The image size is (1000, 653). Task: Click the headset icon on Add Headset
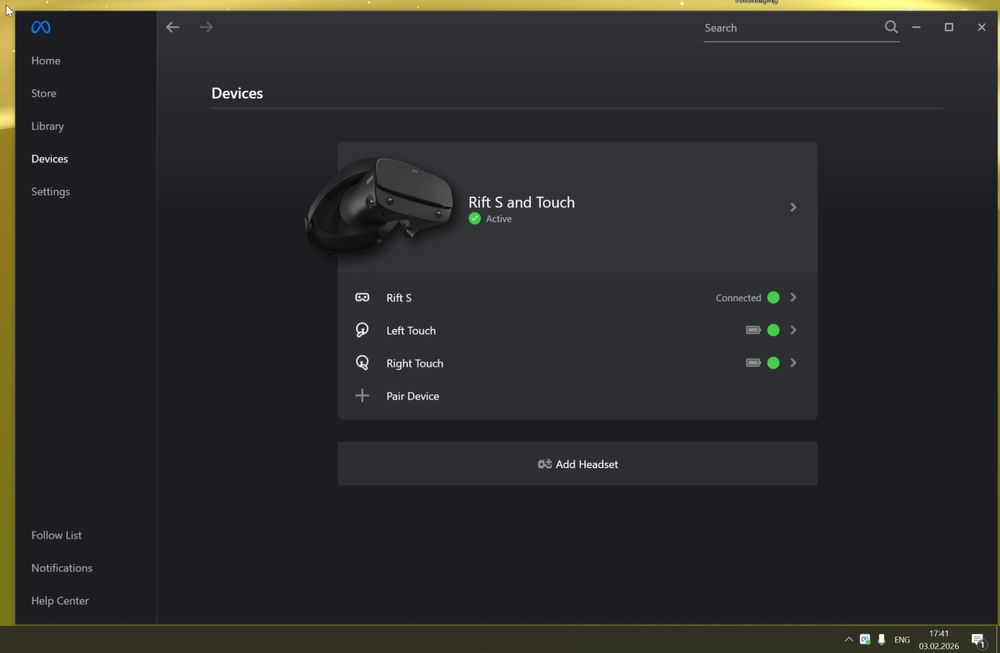click(x=545, y=464)
